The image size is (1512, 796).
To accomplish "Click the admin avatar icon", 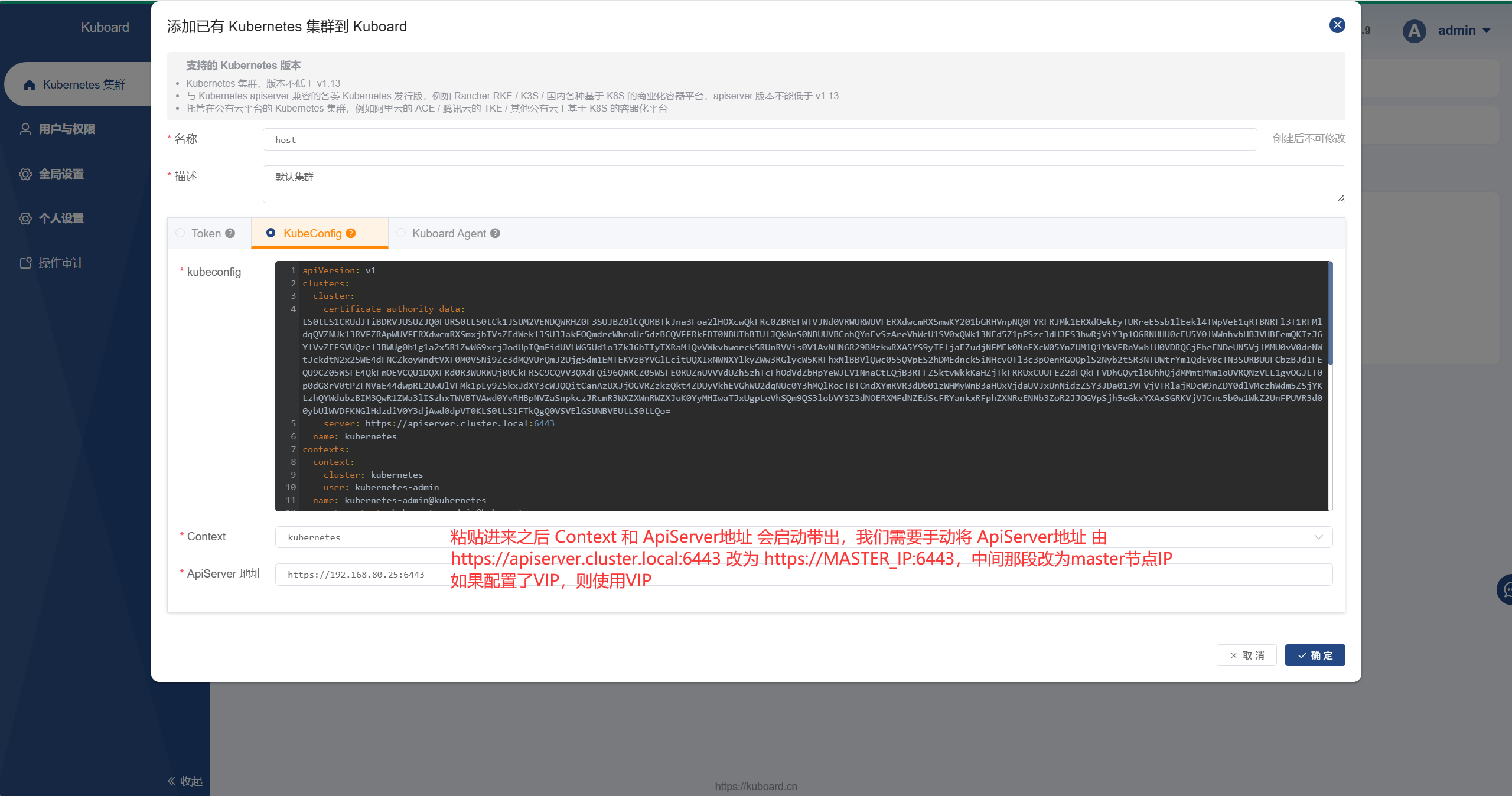I will tap(1414, 31).
